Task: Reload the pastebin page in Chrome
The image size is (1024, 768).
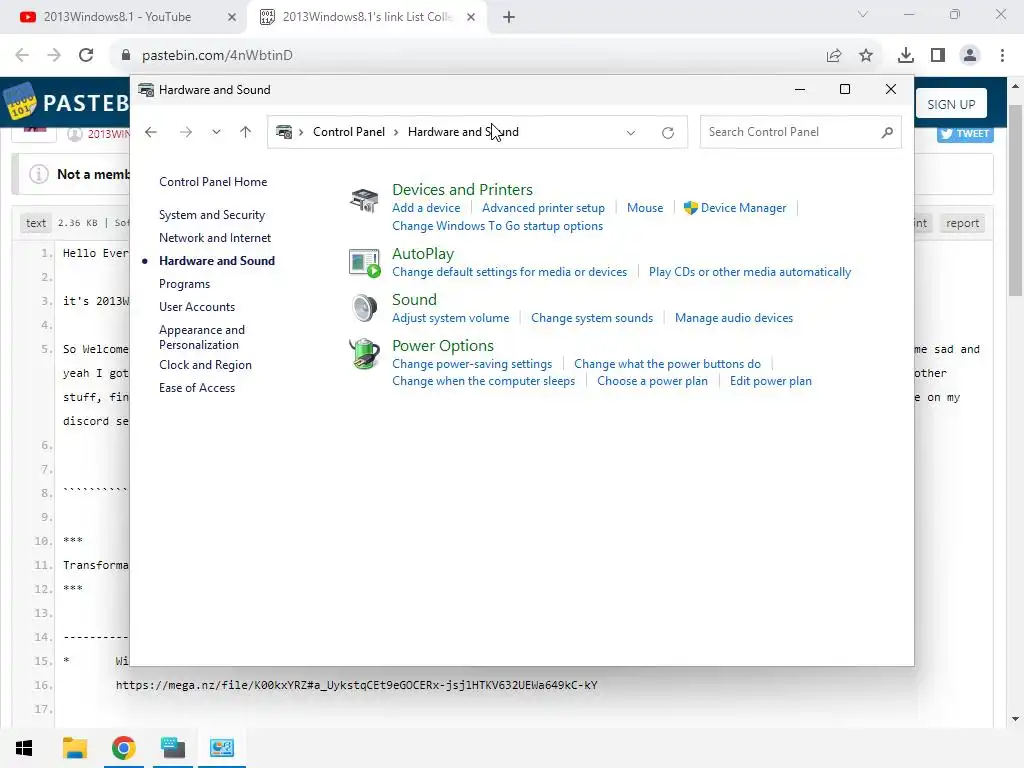Action: pyautogui.click(x=86, y=56)
